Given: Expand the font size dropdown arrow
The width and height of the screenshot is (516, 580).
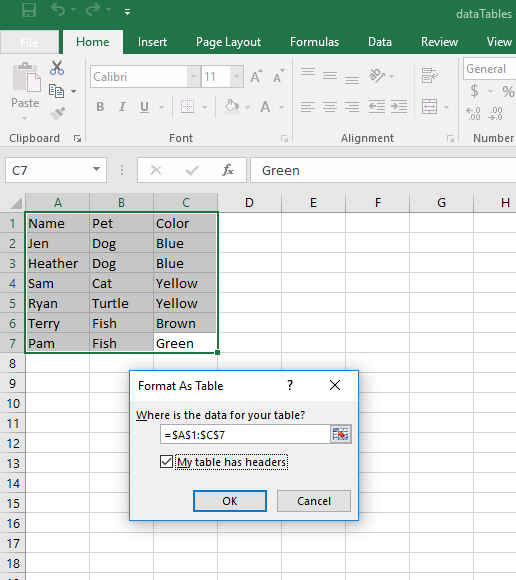Looking at the screenshot, I should (236, 77).
